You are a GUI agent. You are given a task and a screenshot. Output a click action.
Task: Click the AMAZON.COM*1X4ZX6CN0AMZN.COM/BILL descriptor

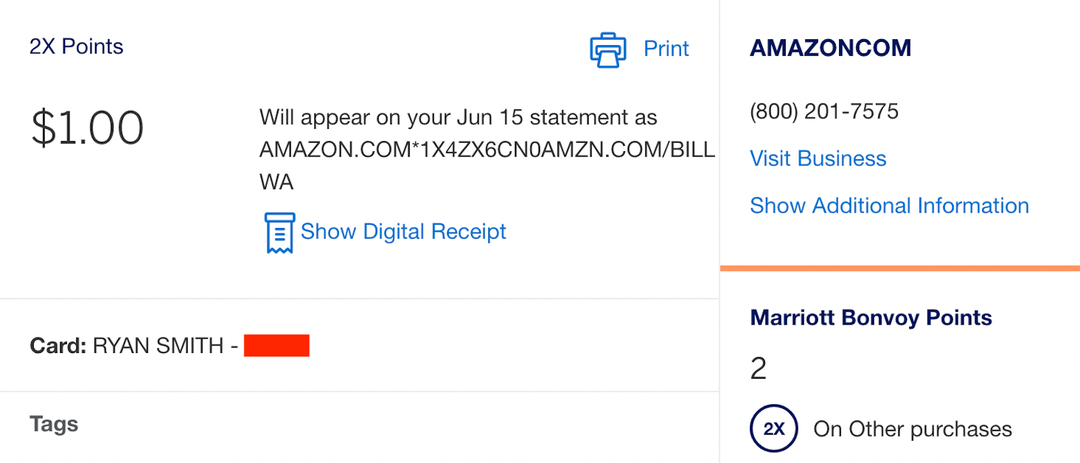487,150
